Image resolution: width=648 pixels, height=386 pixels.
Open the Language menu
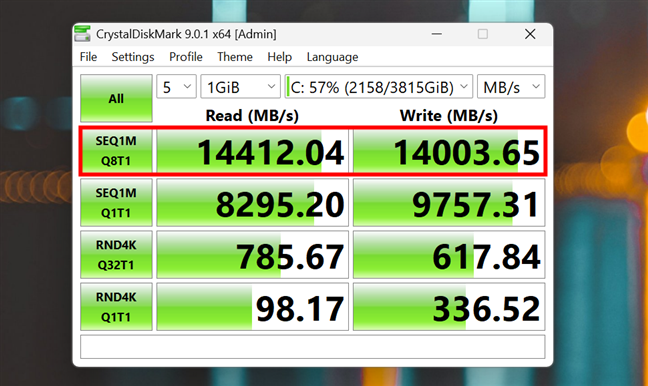(x=332, y=57)
